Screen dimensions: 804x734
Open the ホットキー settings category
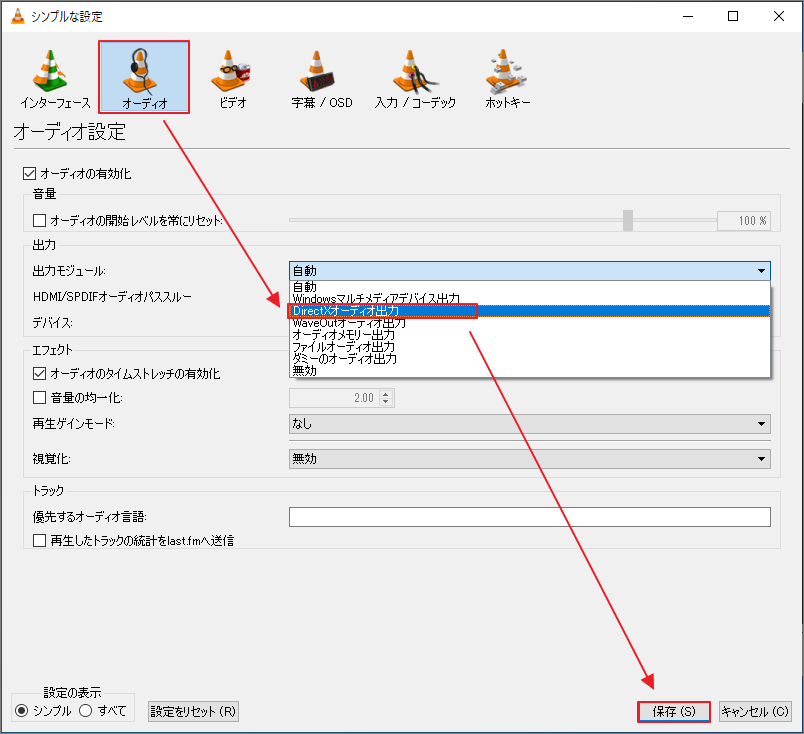click(507, 78)
